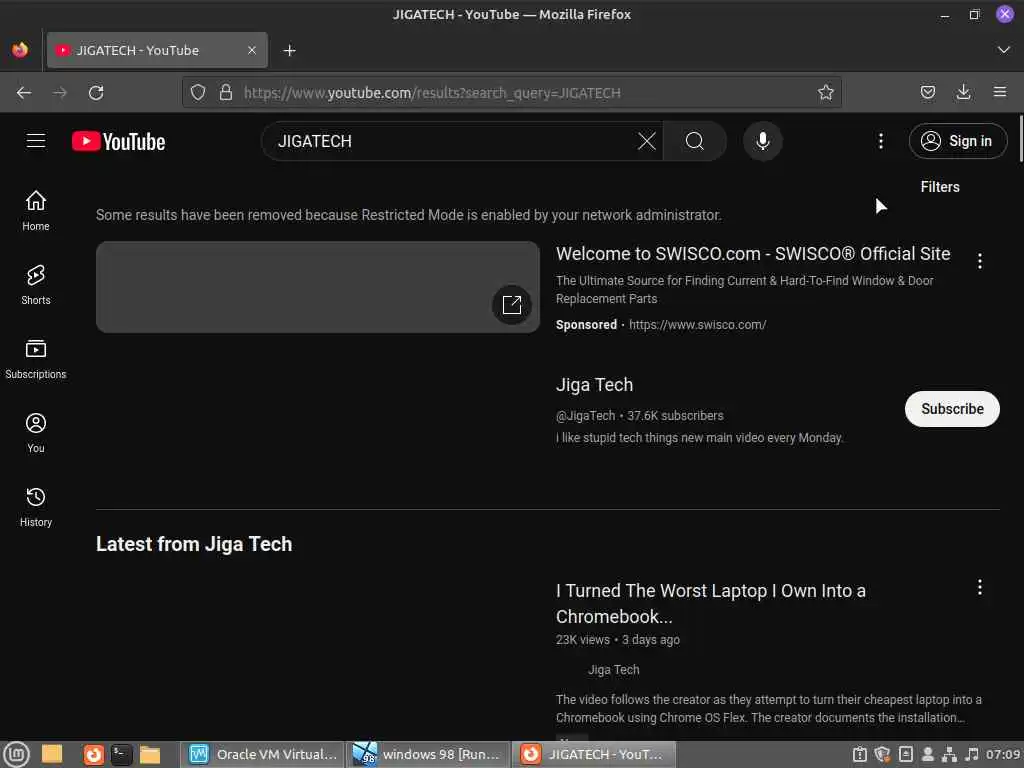Viewport: 1024px width, 768px height.
Task: Open YouTube settings three-dot menu beside Sign in
Action: point(880,141)
